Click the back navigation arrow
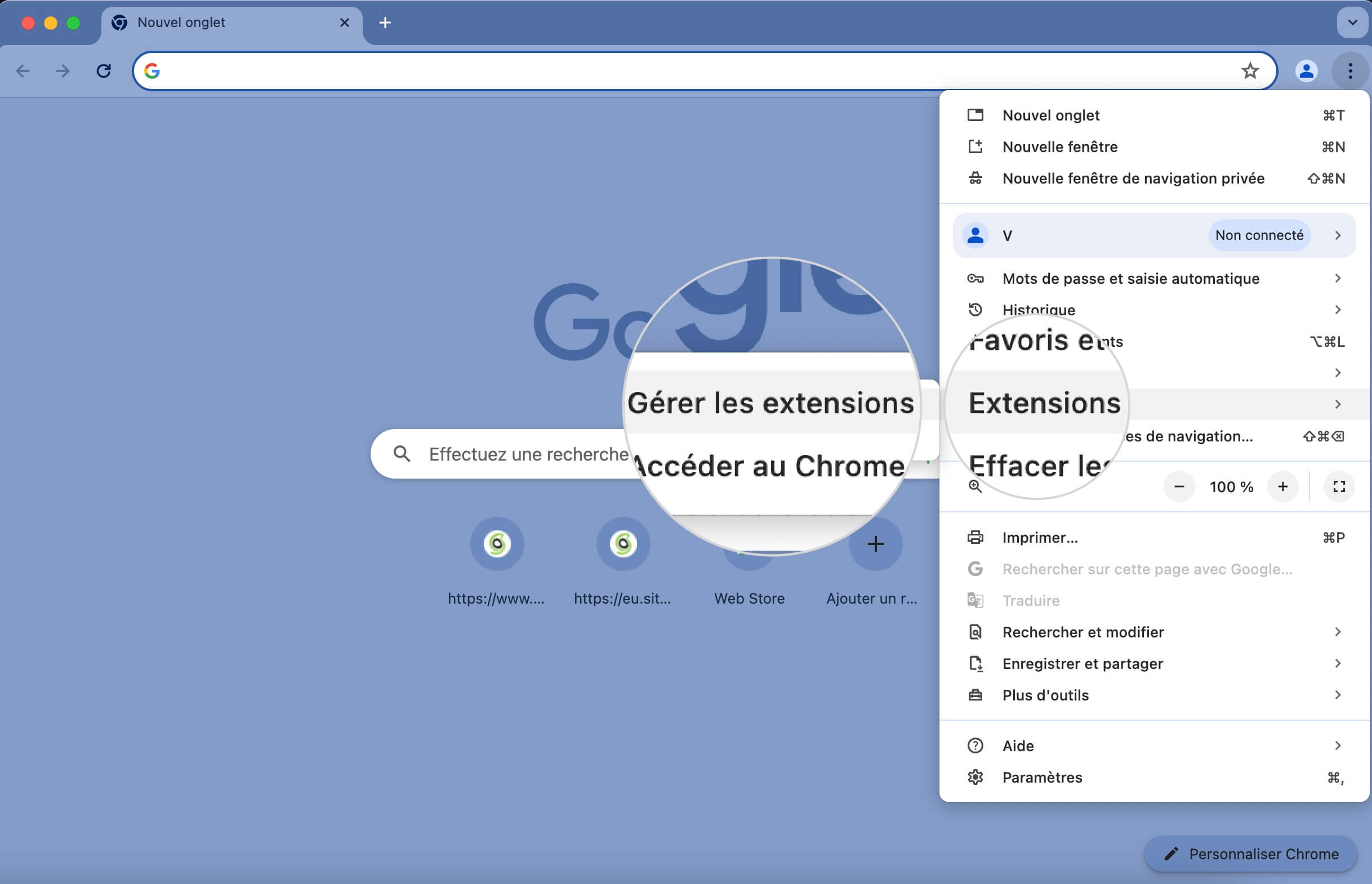This screenshot has height=884, width=1372. pyautogui.click(x=23, y=70)
